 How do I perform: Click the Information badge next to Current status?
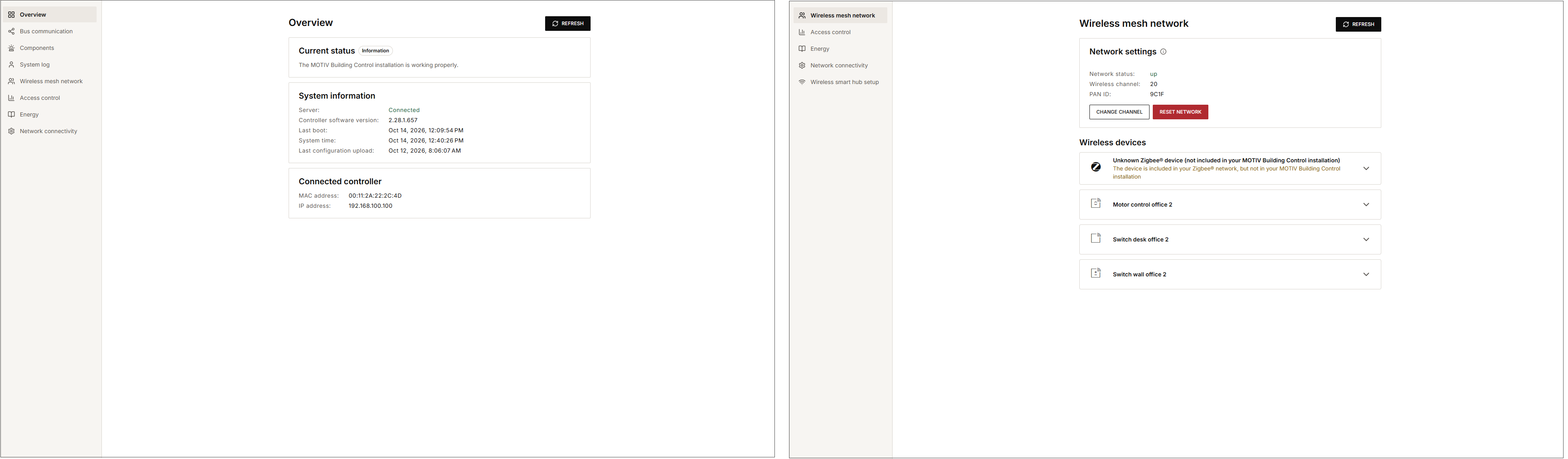[x=375, y=50]
